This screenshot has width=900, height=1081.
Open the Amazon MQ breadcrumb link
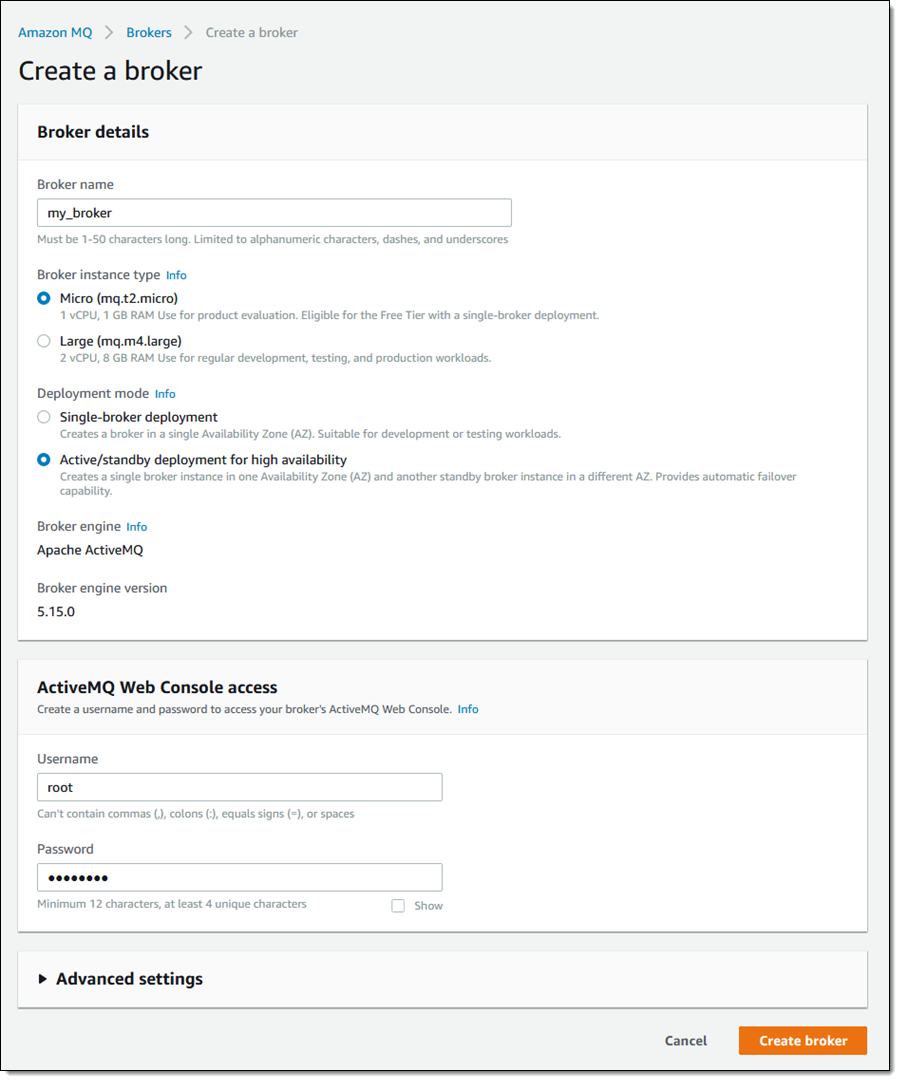(x=55, y=33)
